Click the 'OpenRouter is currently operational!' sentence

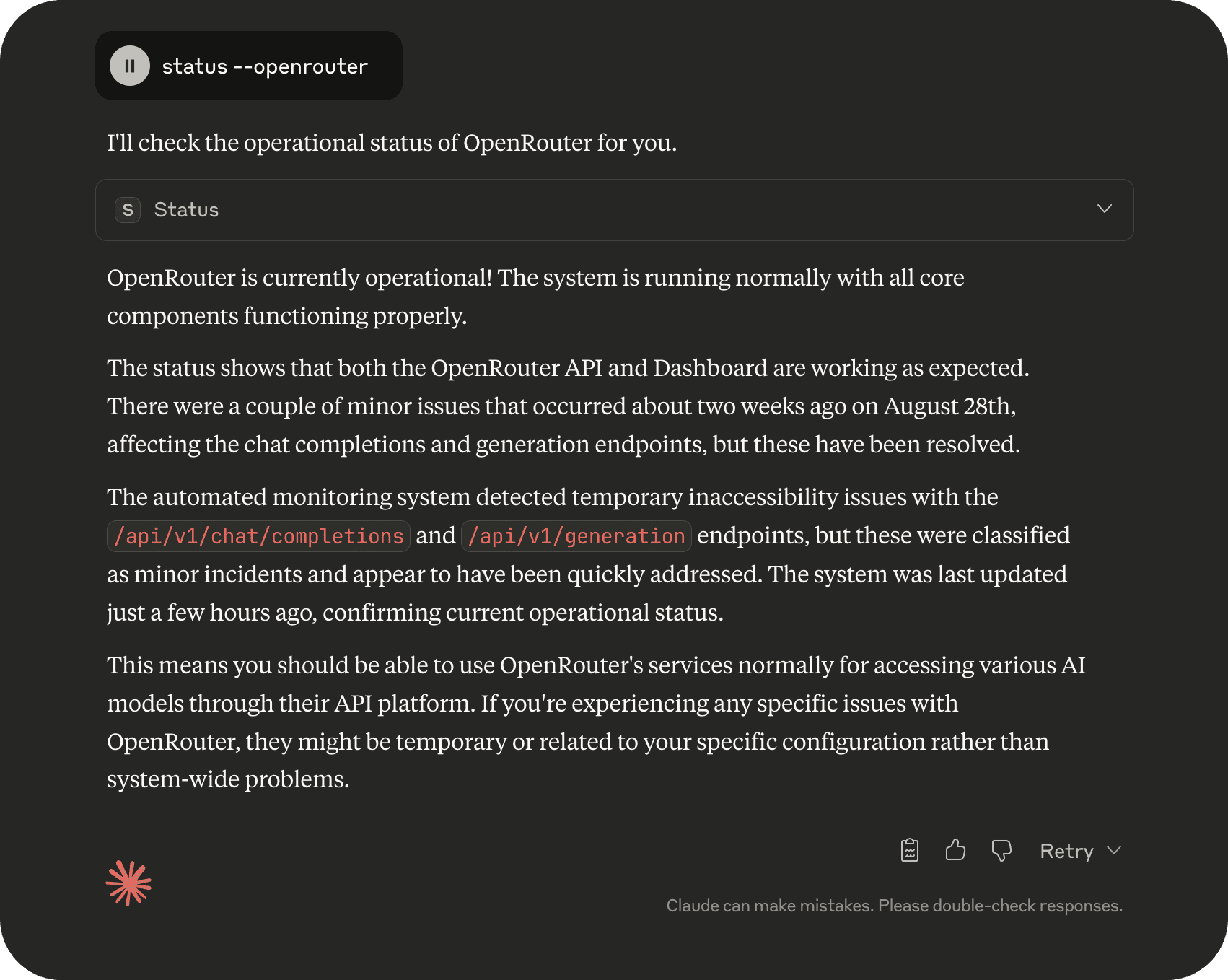299,278
